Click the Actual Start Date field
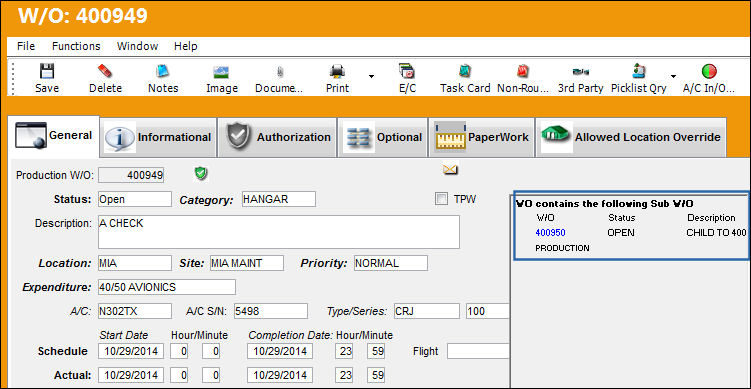This screenshot has width=751, height=389. (x=131, y=375)
